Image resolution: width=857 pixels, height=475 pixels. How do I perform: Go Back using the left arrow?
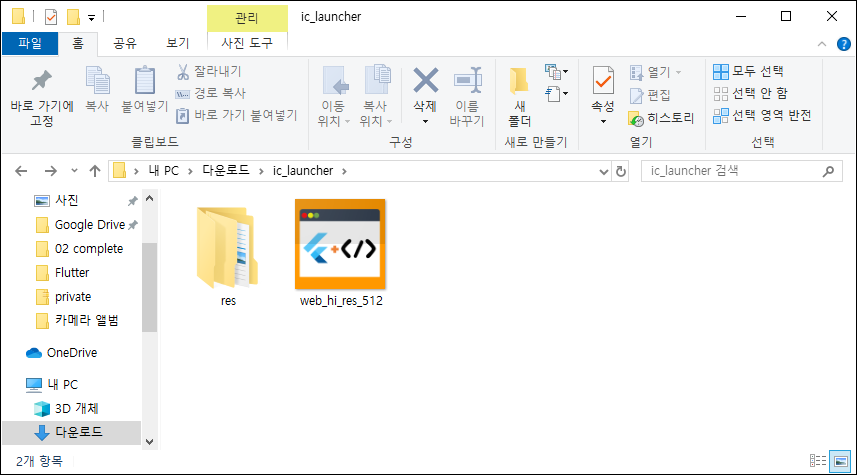[21, 171]
